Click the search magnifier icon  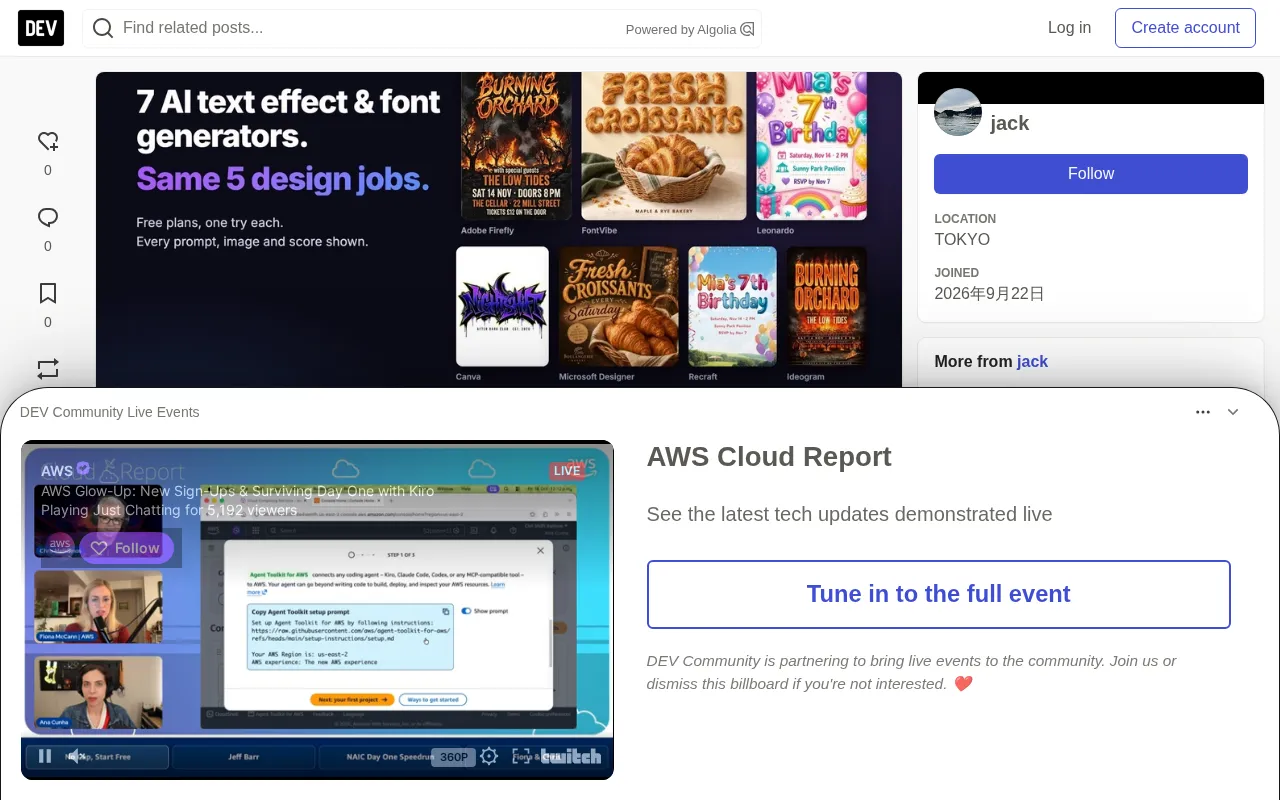pyautogui.click(x=102, y=28)
